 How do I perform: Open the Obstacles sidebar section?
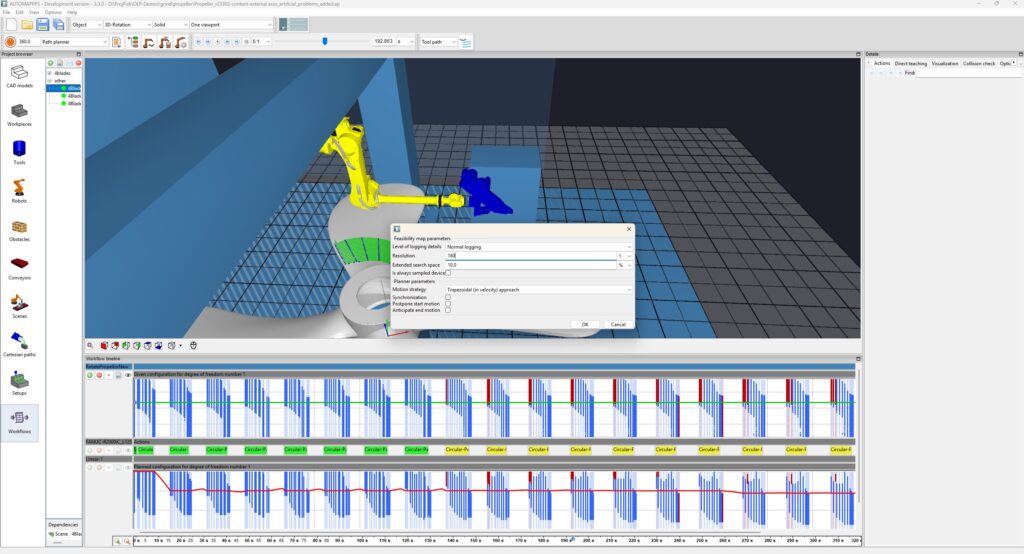[x=19, y=229]
